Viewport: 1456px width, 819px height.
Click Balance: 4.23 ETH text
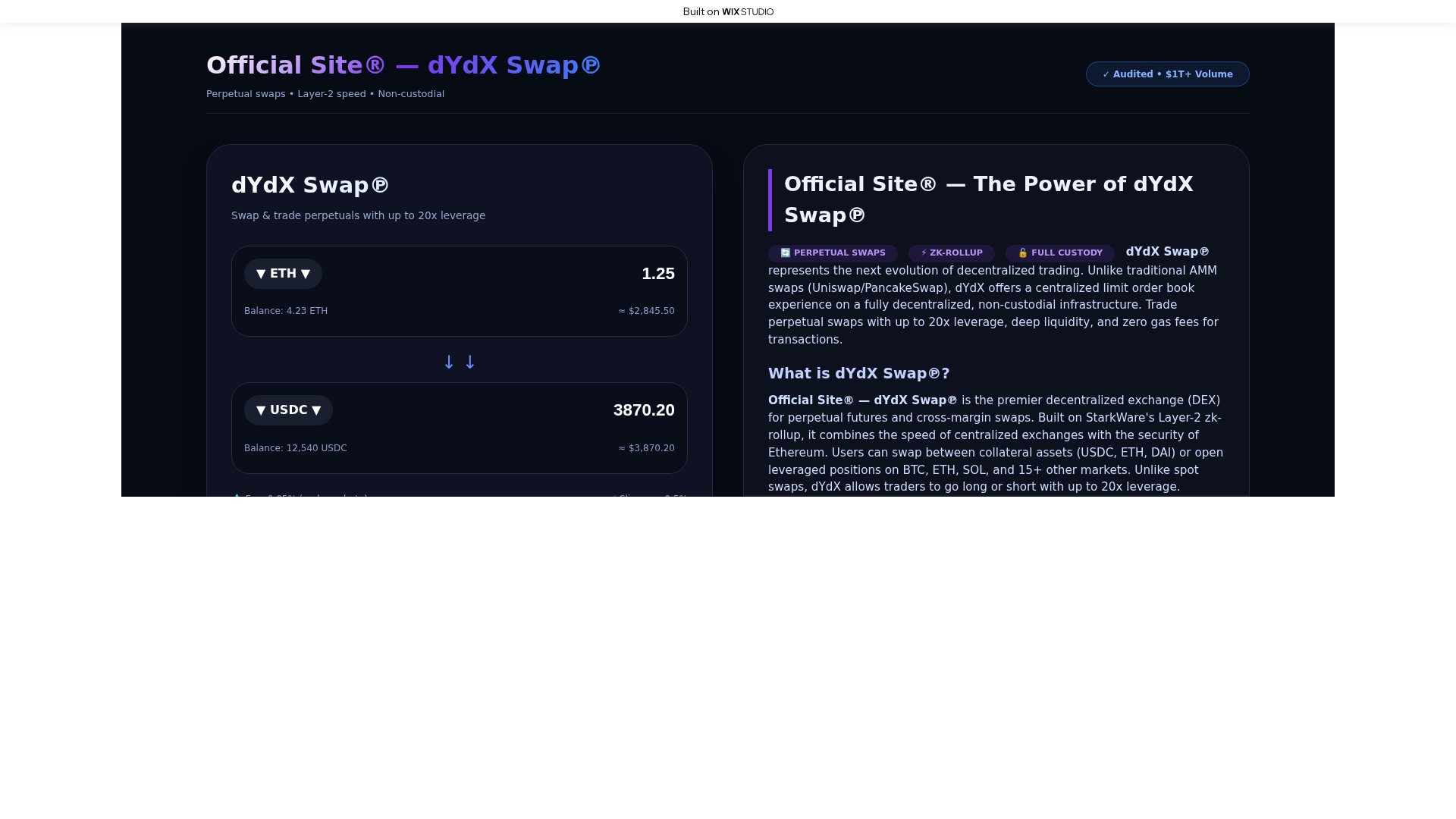pos(286,311)
